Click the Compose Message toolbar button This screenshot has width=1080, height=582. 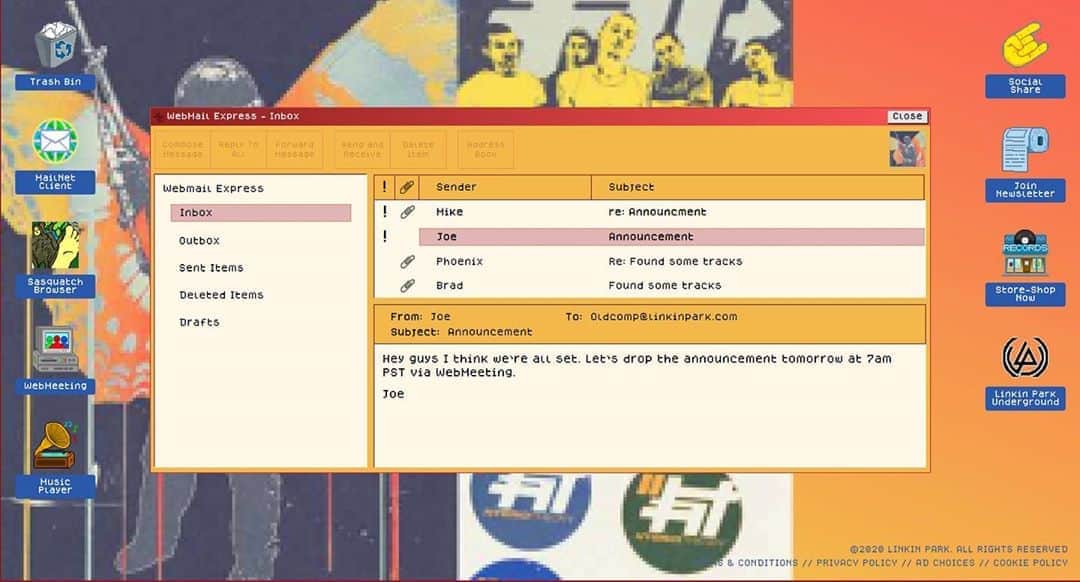click(183, 149)
